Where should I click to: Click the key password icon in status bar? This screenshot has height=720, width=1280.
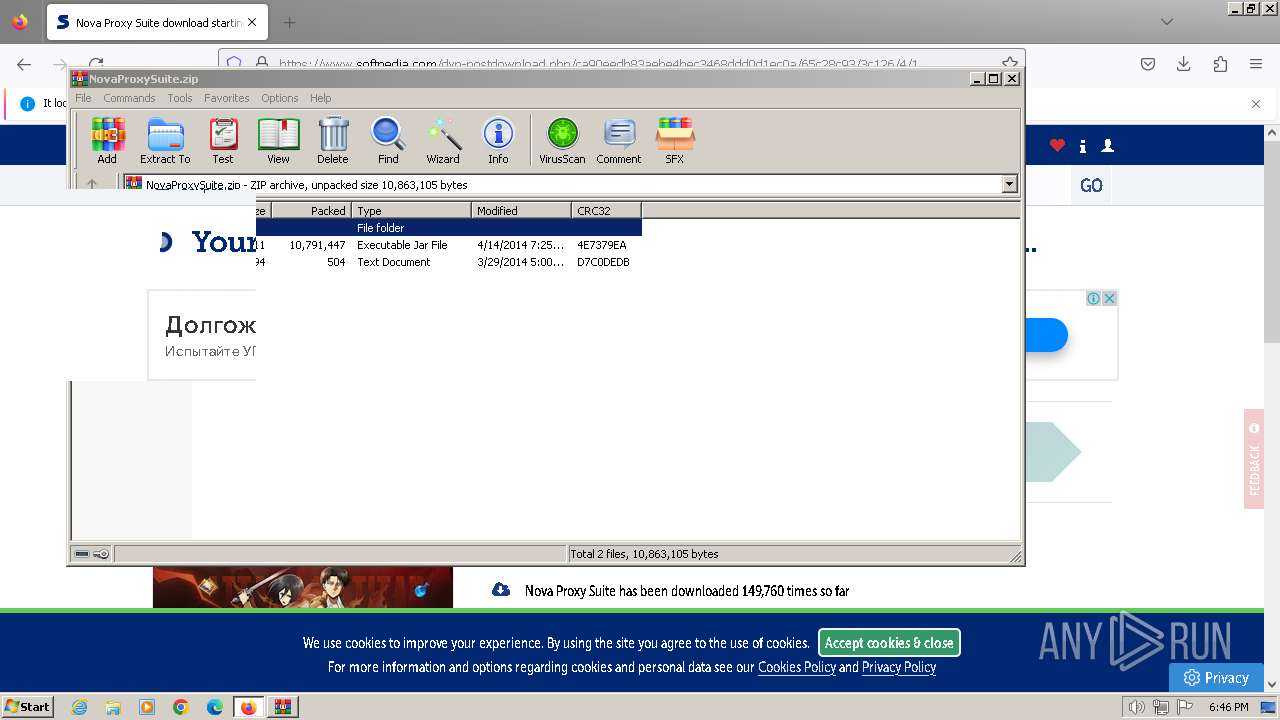click(x=101, y=554)
